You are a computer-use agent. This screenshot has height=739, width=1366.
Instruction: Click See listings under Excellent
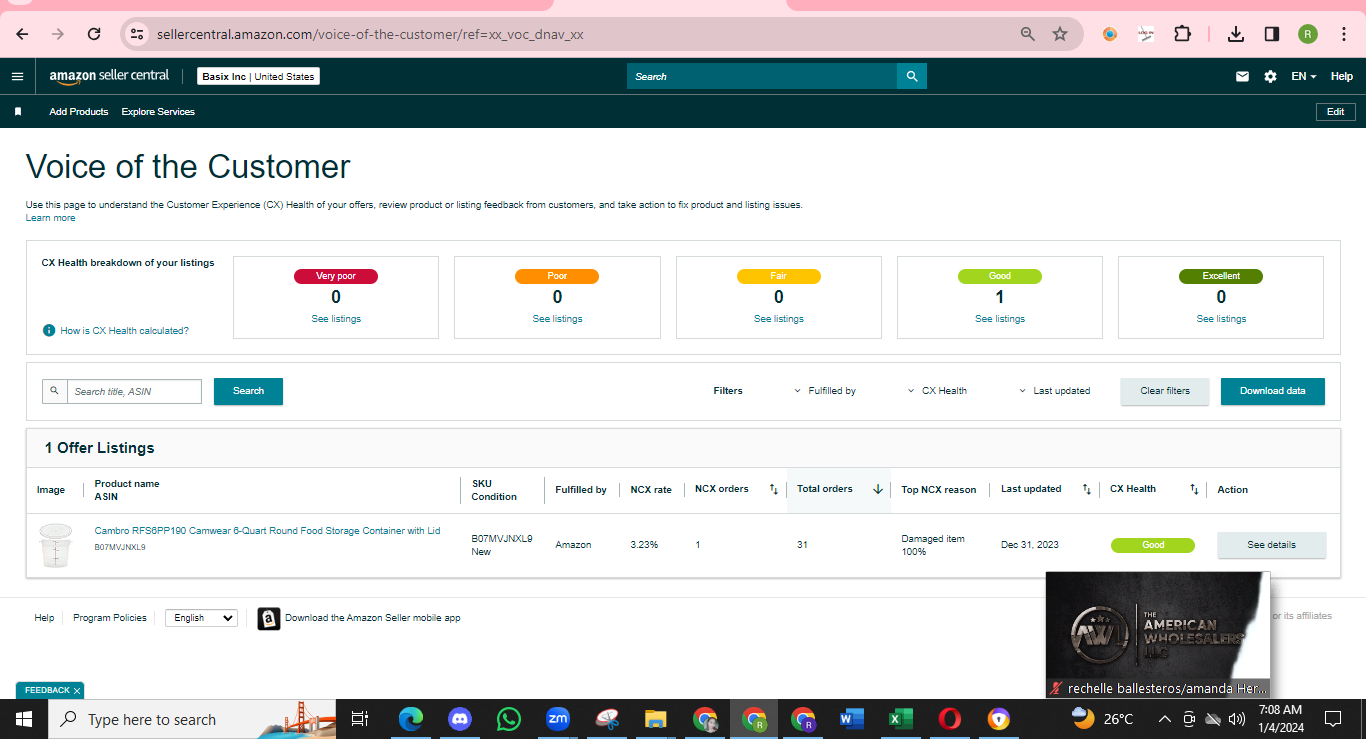(x=1221, y=319)
